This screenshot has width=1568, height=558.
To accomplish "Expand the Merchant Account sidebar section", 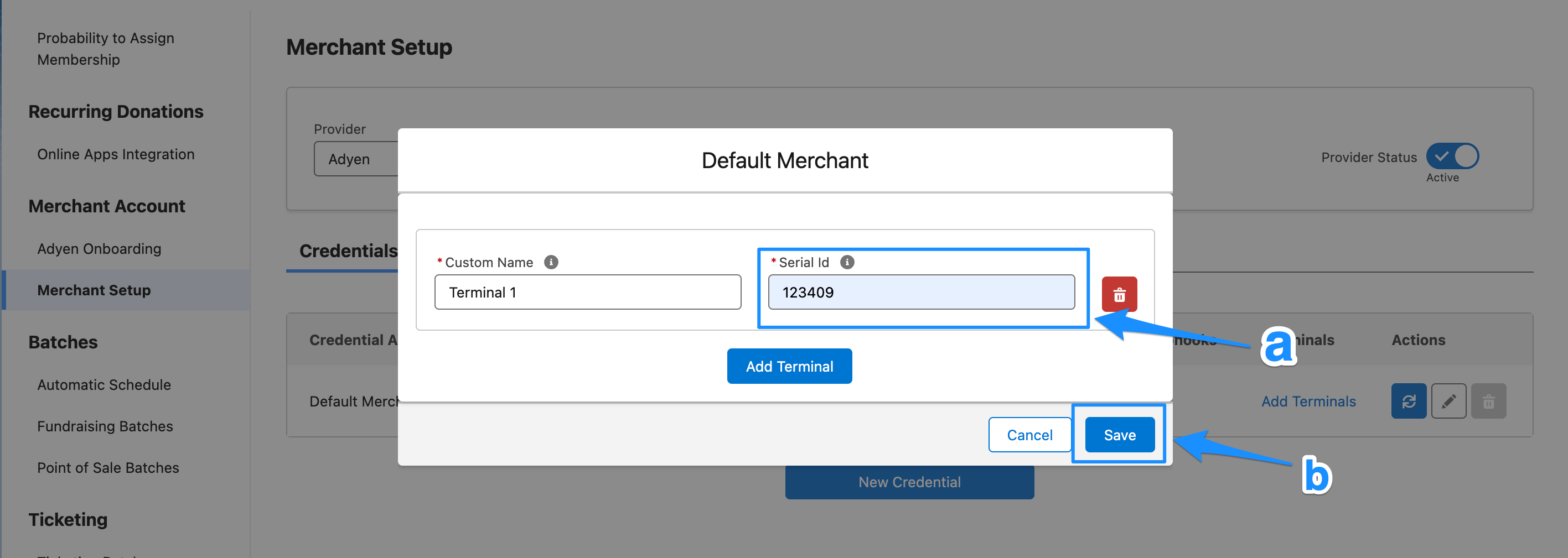I will pos(106,206).
